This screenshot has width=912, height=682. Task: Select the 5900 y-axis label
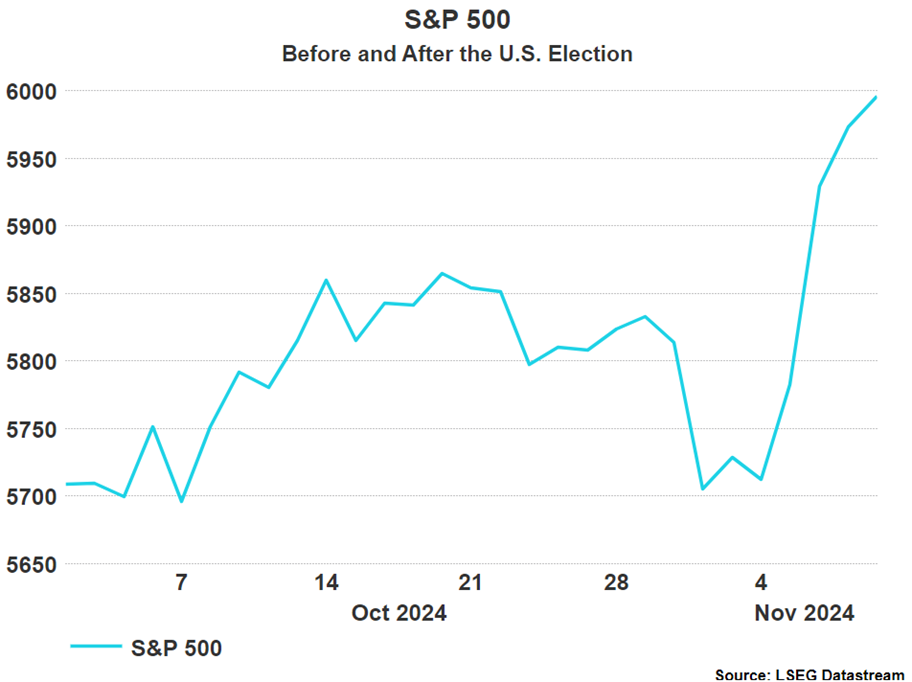click(x=32, y=227)
